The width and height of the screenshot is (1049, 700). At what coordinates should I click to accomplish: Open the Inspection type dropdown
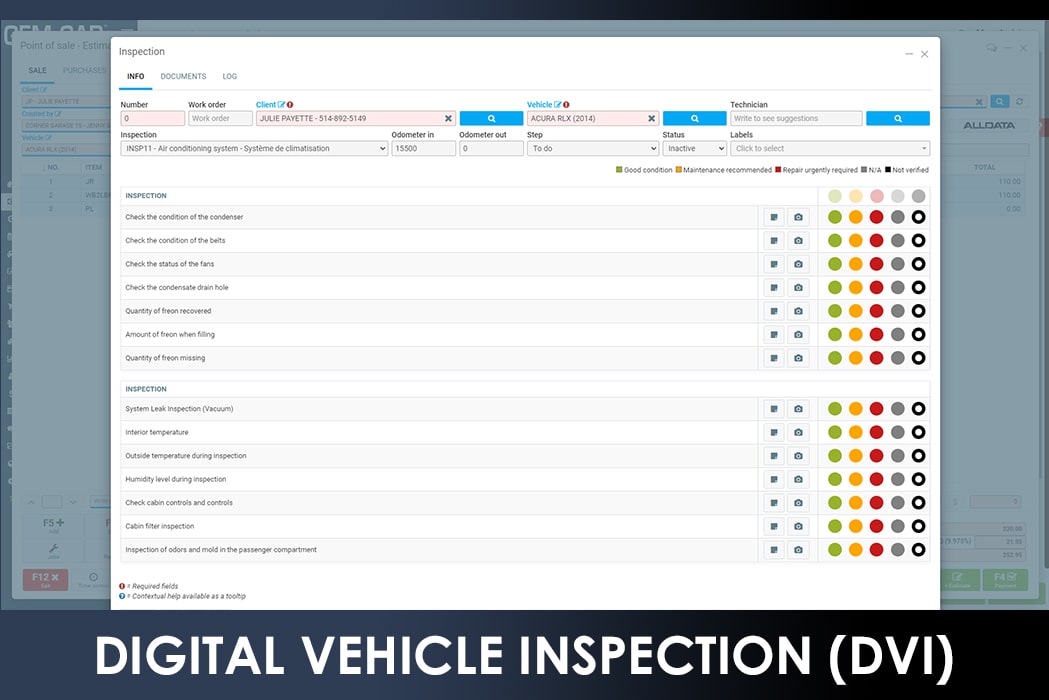click(254, 148)
